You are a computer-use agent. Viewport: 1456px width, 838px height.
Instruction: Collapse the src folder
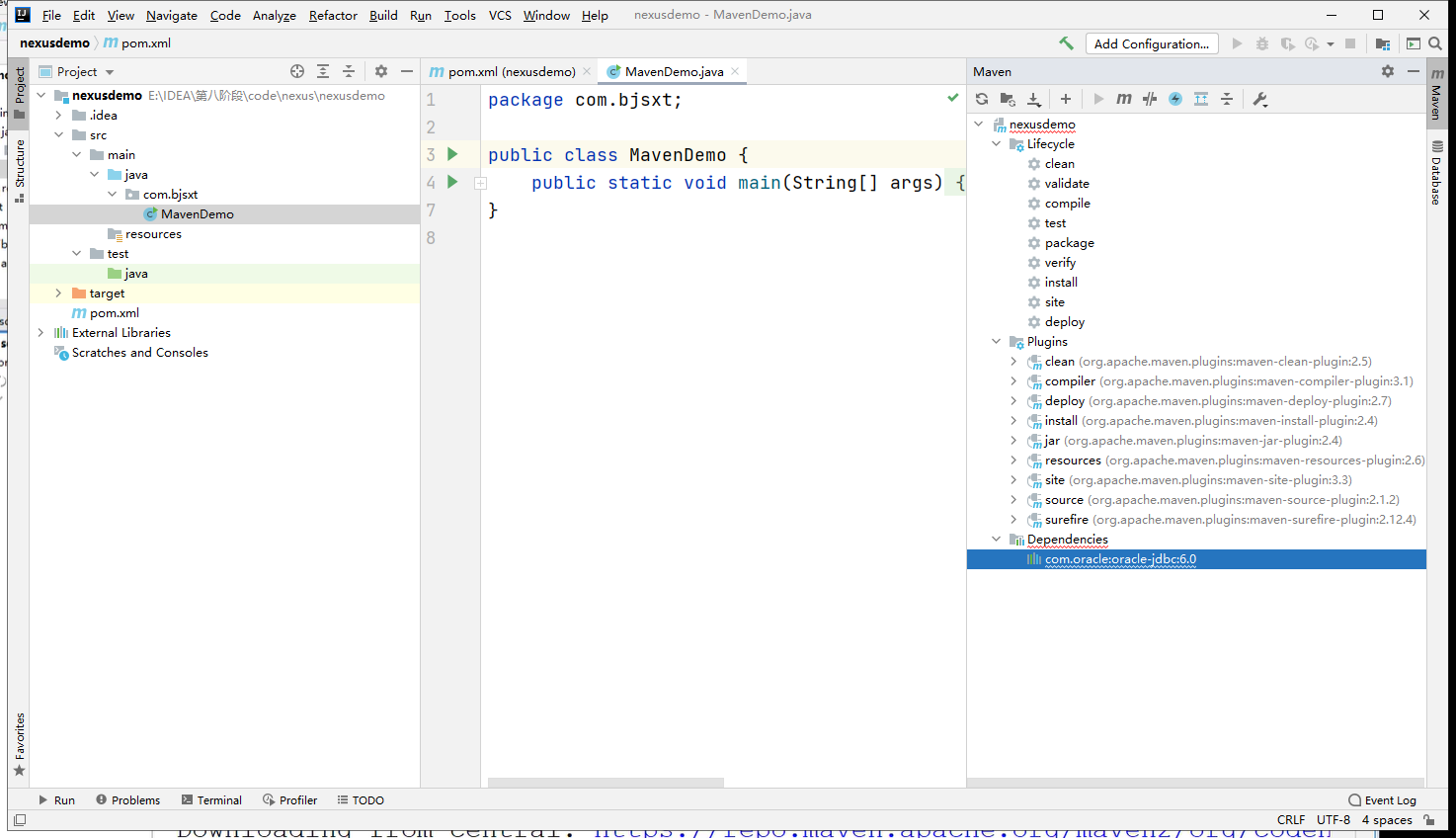[58, 135]
